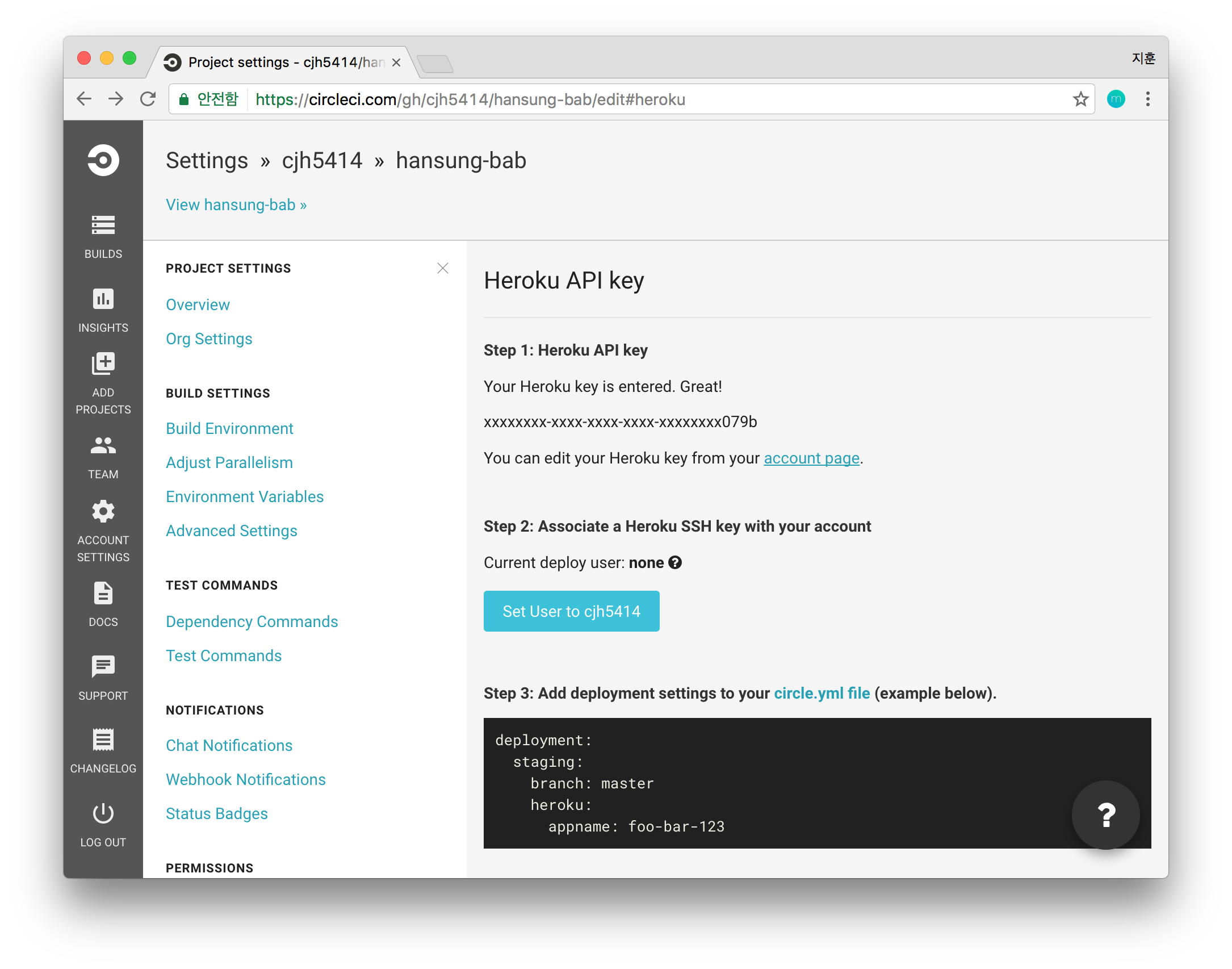Open the circle.yml file link

click(x=822, y=693)
